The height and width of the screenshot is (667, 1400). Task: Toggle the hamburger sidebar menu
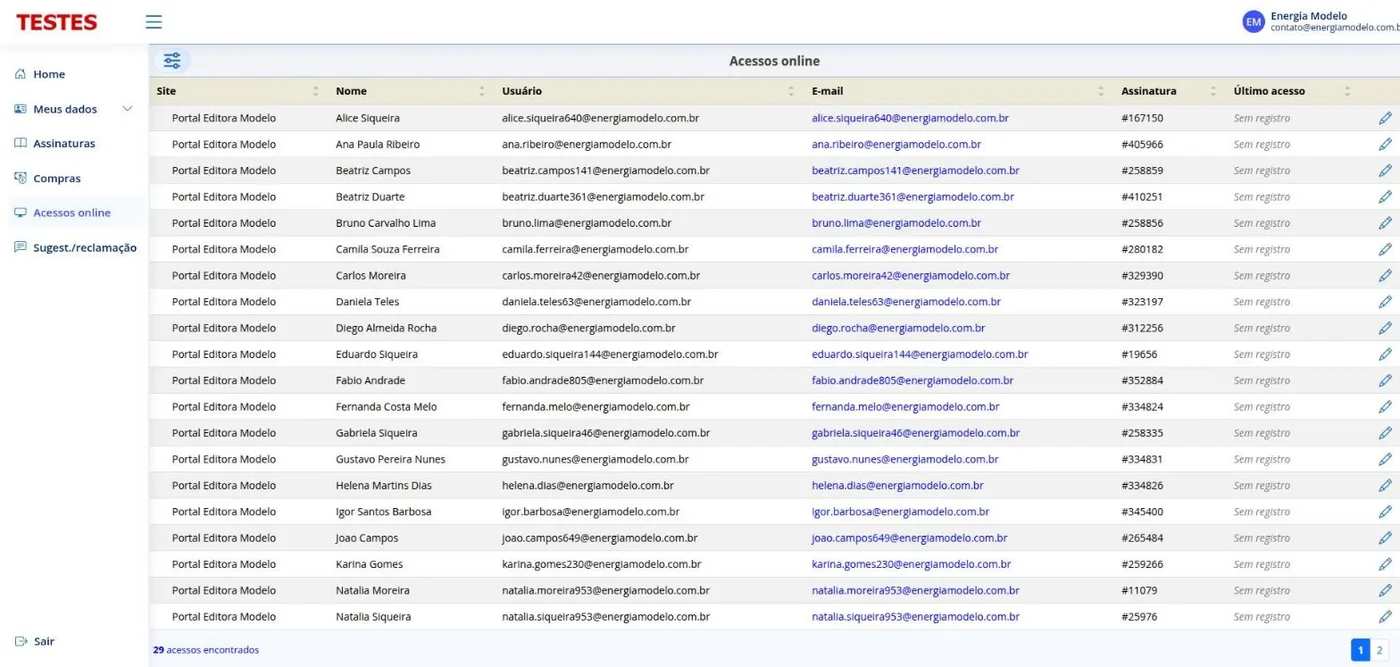pyautogui.click(x=153, y=22)
